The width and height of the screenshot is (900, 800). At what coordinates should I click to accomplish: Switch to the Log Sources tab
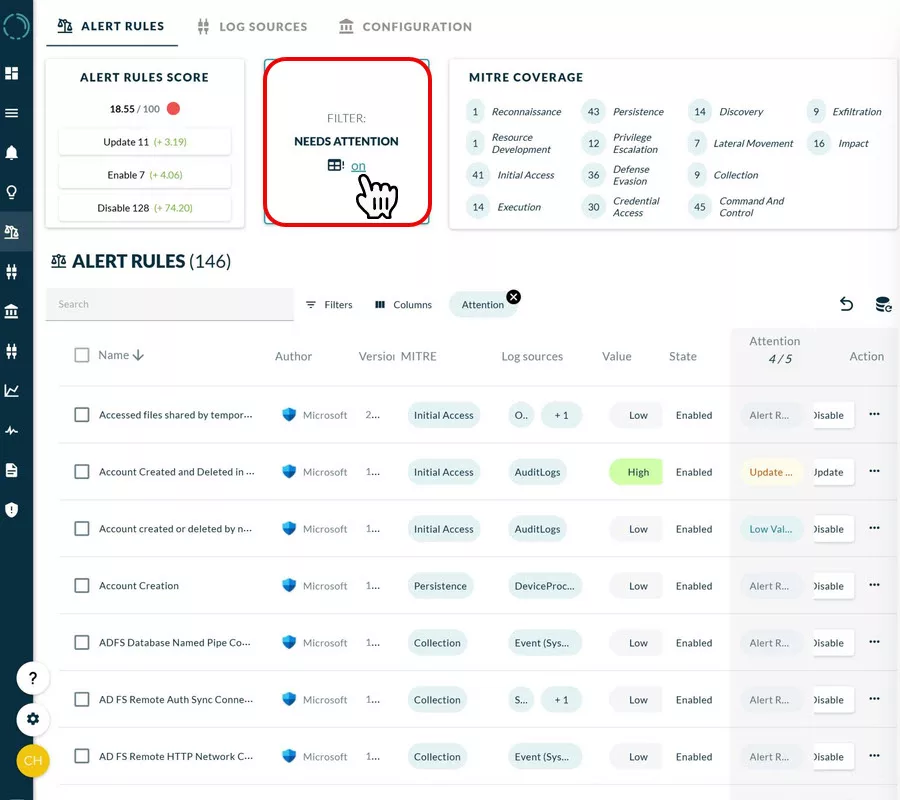pyautogui.click(x=253, y=26)
